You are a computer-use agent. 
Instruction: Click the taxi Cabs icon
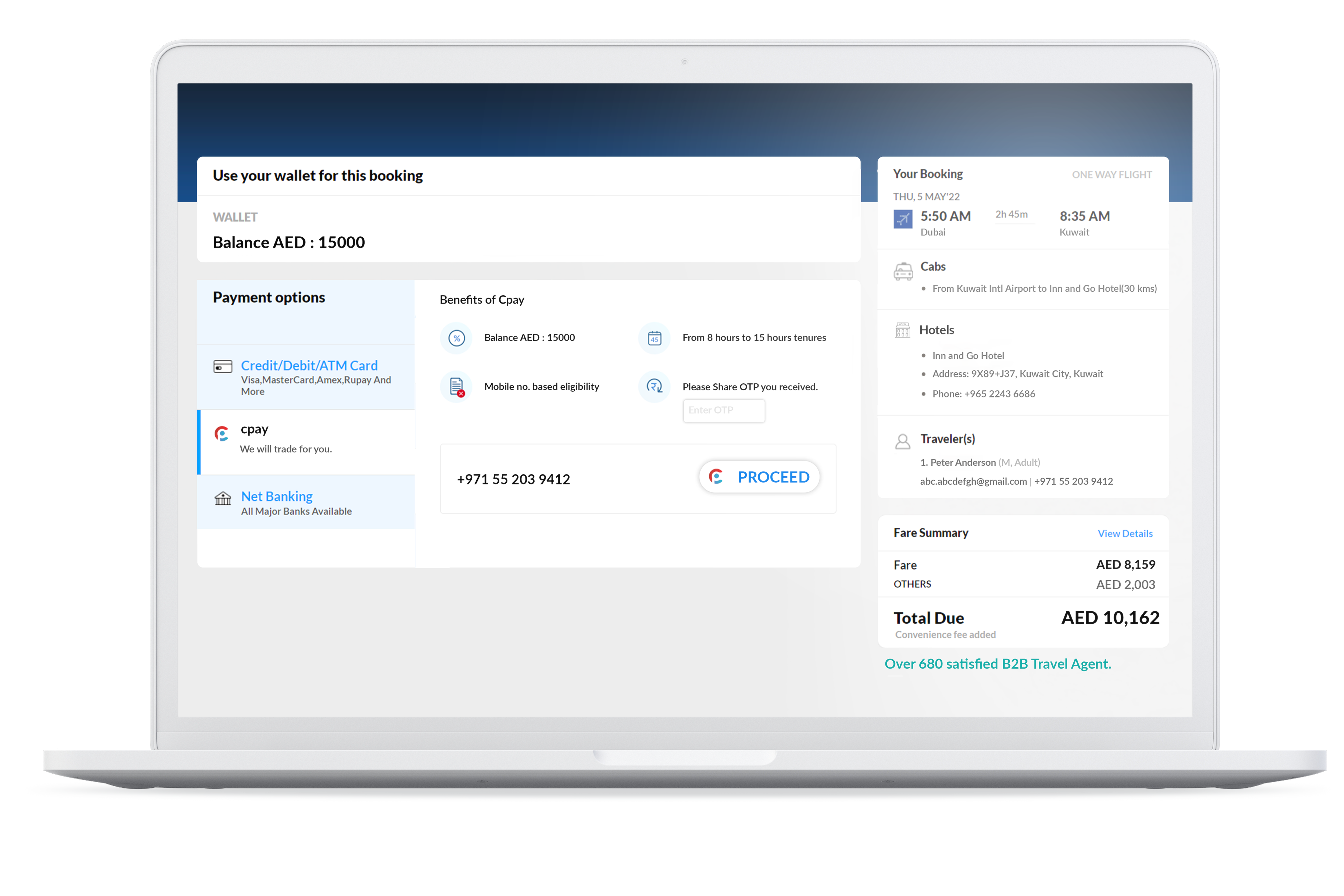tap(903, 272)
